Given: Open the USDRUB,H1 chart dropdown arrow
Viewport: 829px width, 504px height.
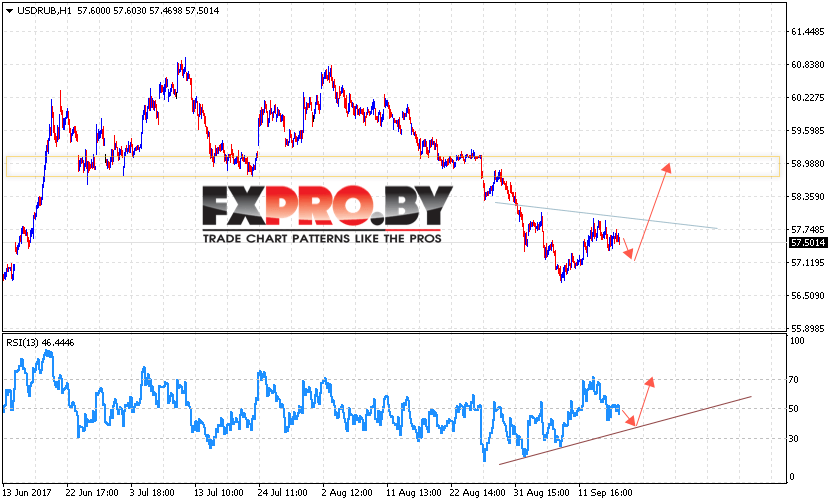Looking at the screenshot, I should point(9,11).
